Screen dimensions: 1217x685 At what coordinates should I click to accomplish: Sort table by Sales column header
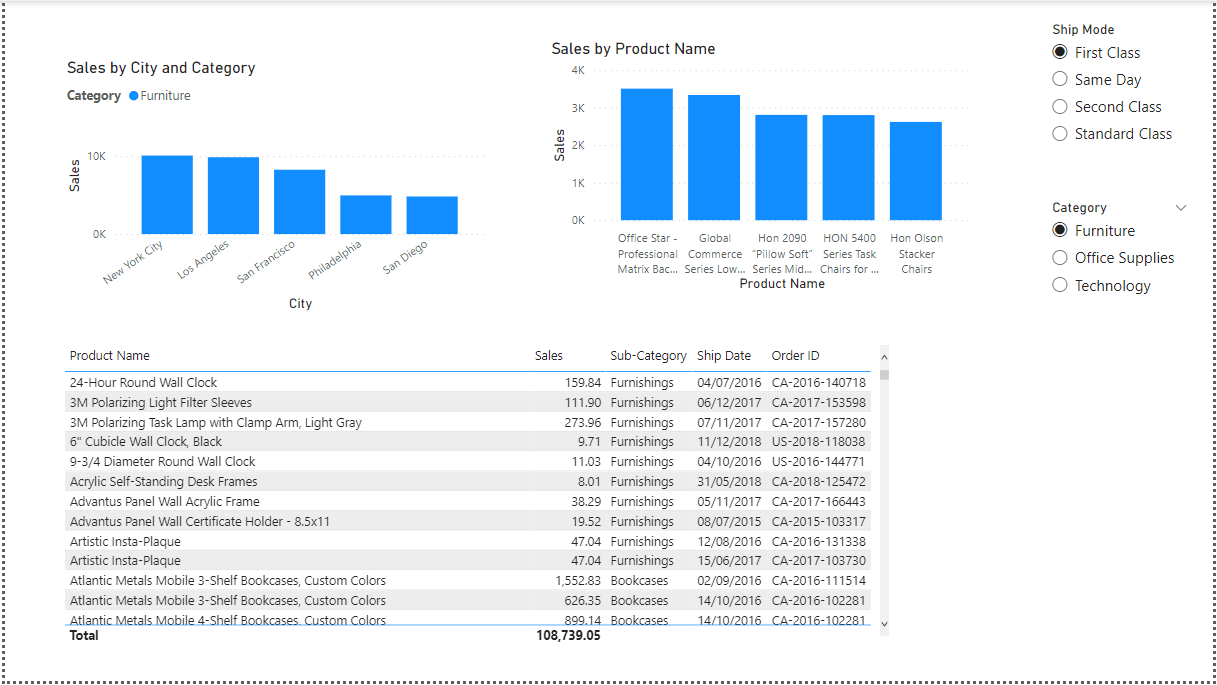[x=549, y=356]
